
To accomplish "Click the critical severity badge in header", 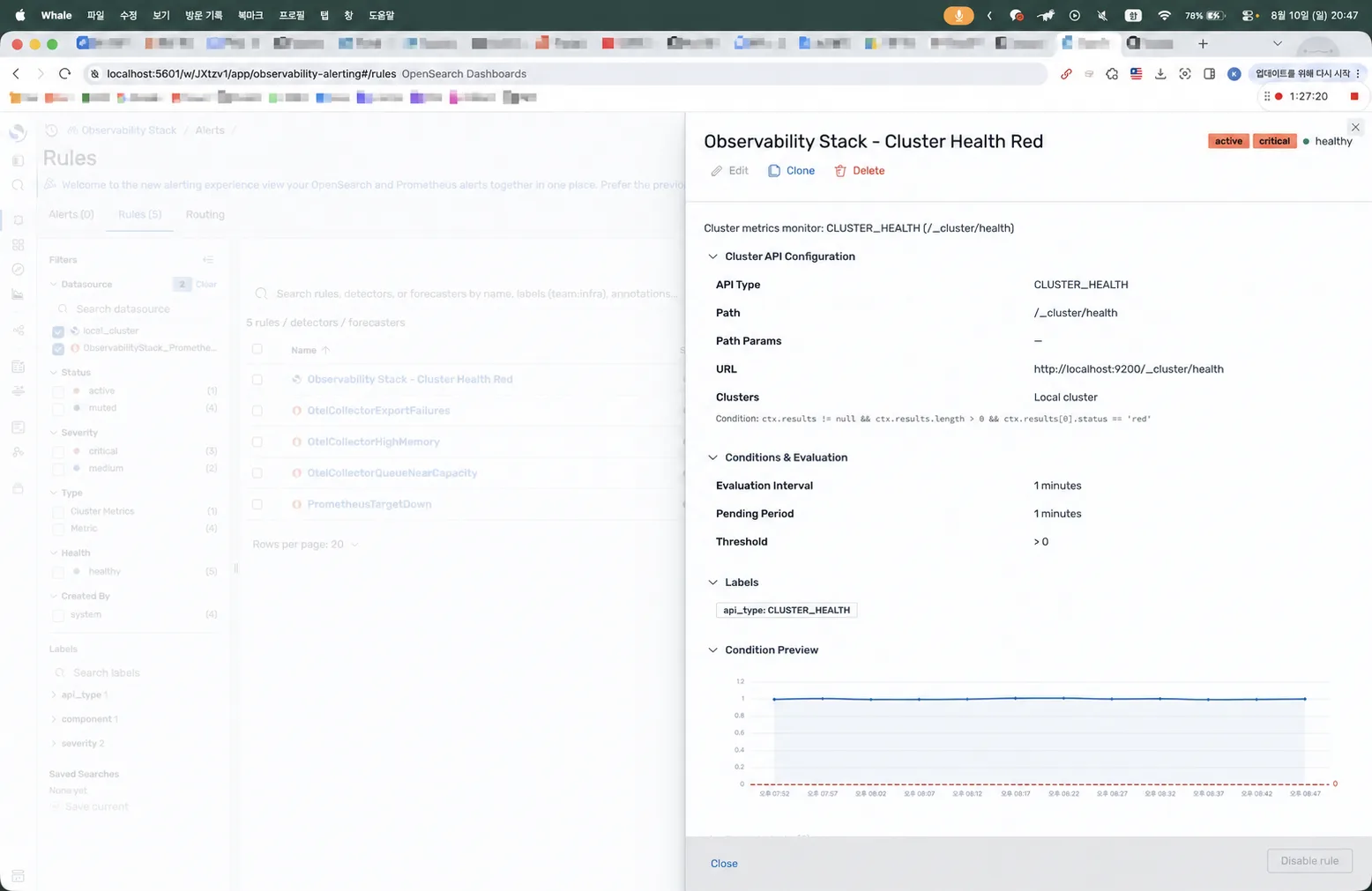I will 1274,141.
